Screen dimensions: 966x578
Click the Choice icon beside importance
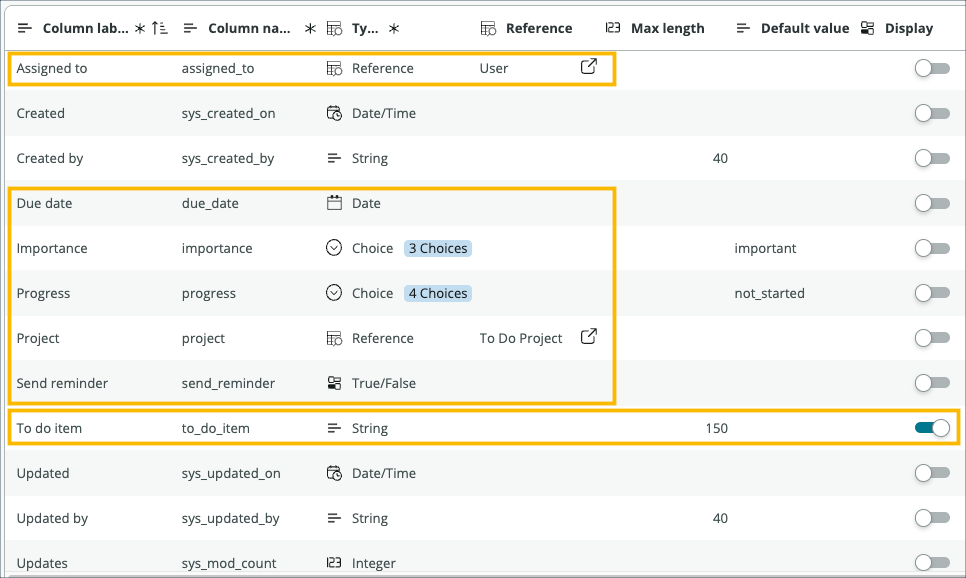pos(335,248)
